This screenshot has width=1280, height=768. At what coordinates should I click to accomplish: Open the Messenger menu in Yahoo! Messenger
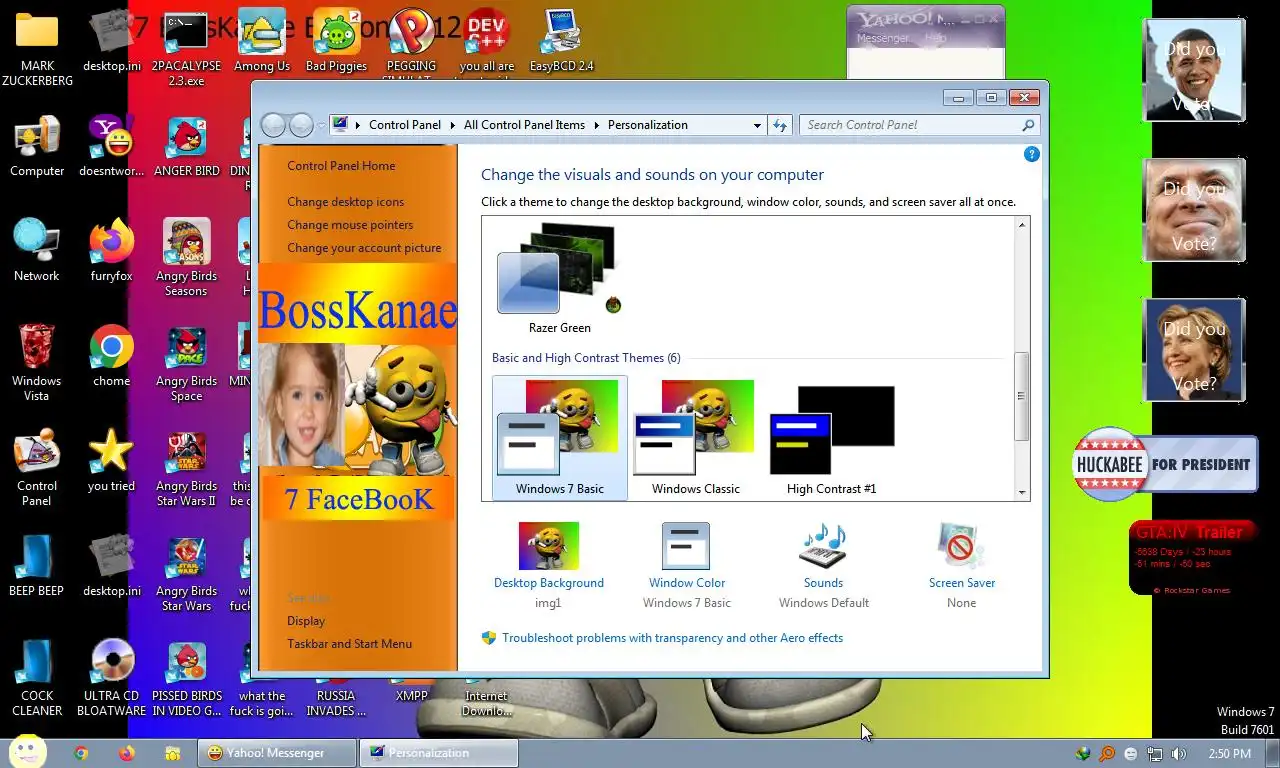point(883,38)
